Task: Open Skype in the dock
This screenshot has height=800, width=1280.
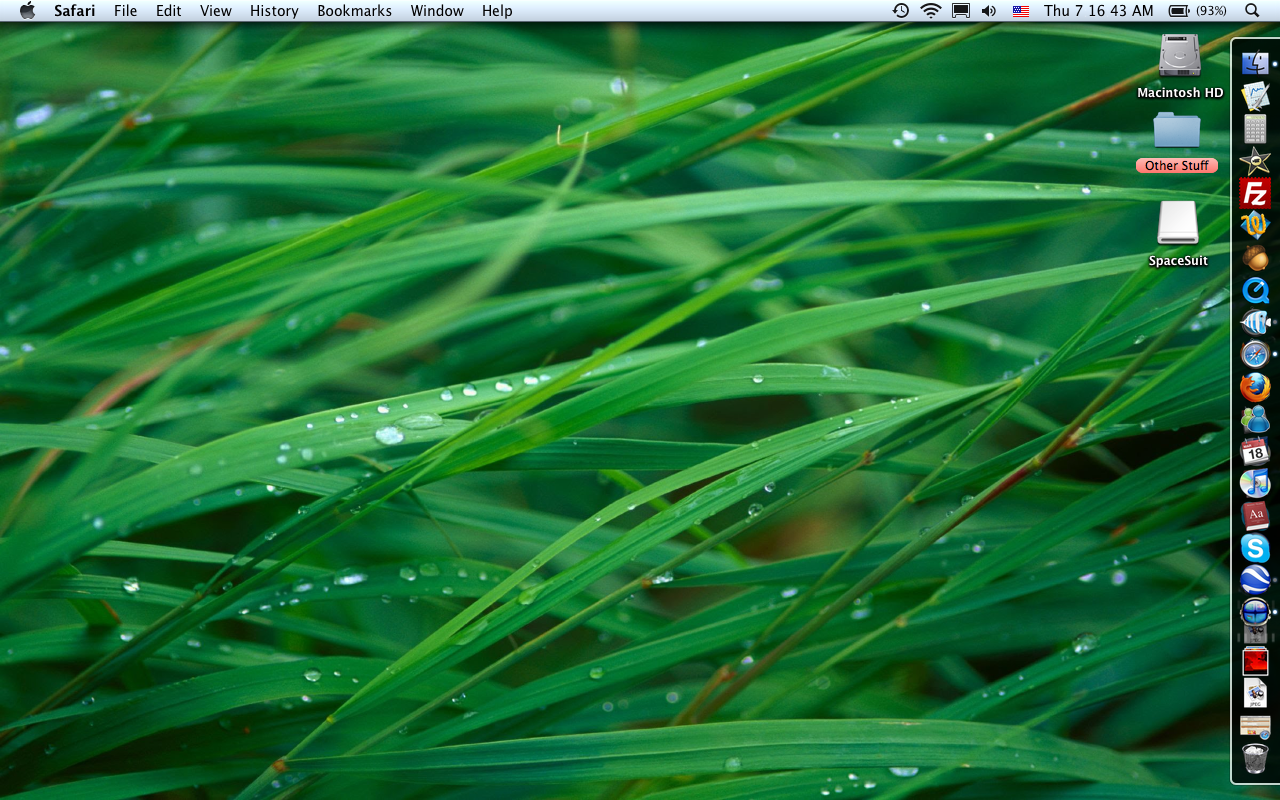Action: tap(1254, 548)
